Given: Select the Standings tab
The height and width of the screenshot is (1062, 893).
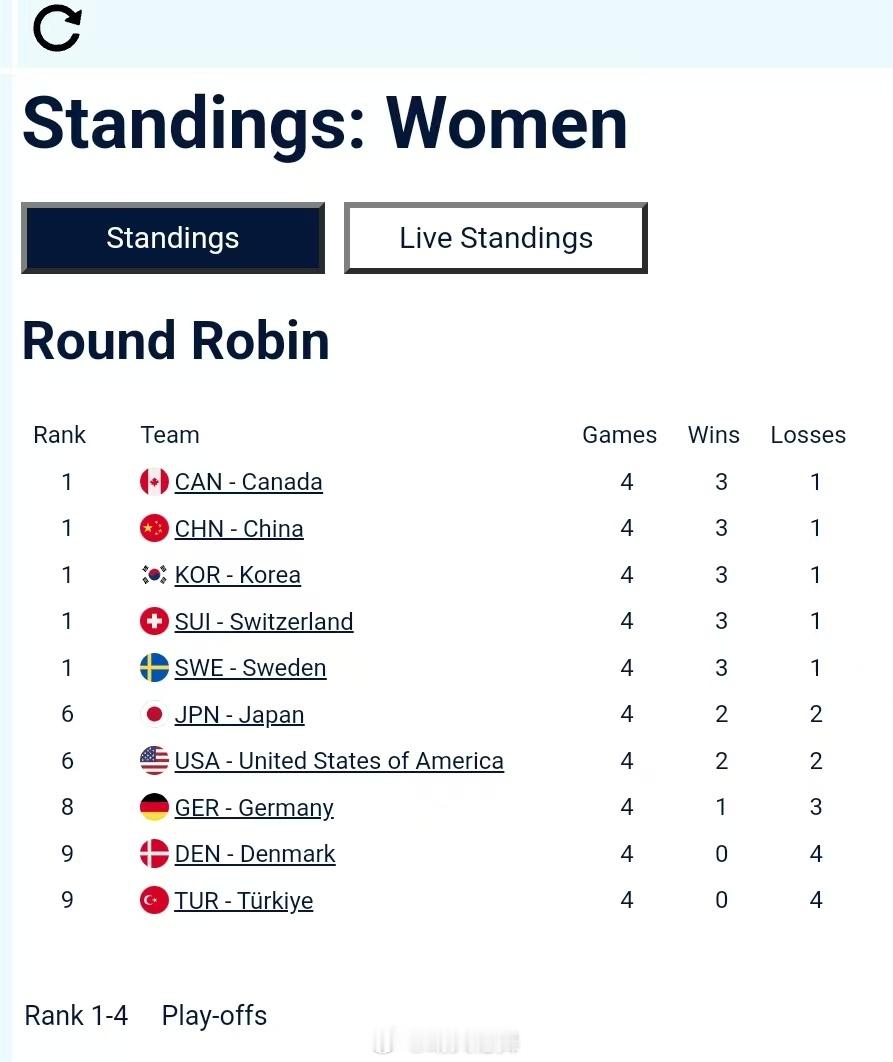Looking at the screenshot, I should pos(173,238).
